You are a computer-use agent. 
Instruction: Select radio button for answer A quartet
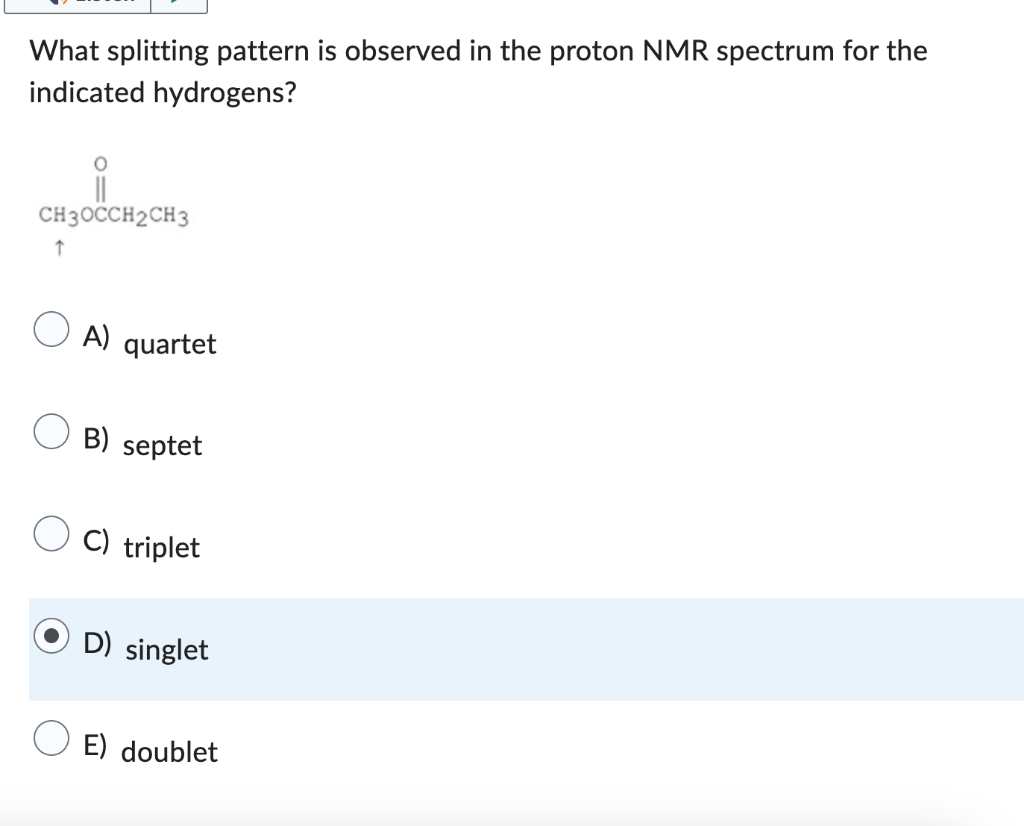[50, 331]
